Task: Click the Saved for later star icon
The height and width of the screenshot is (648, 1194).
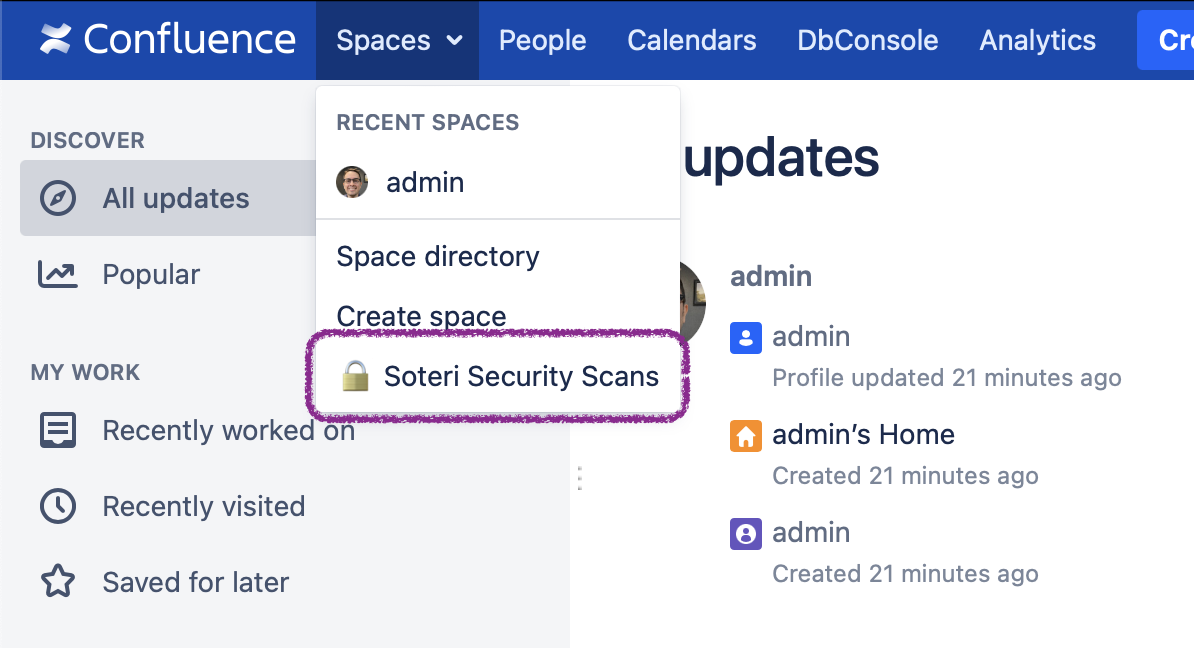Action: (58, 582)
